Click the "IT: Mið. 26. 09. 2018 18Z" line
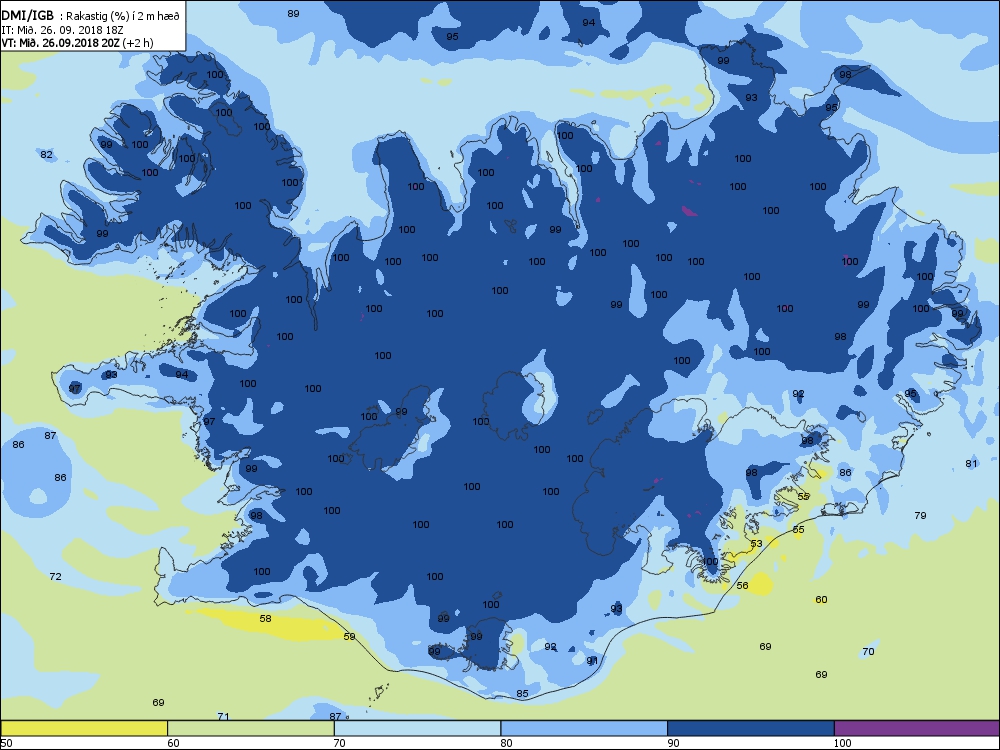The image size is (1000, 750). pyautogui.click(x=62, y=30)
